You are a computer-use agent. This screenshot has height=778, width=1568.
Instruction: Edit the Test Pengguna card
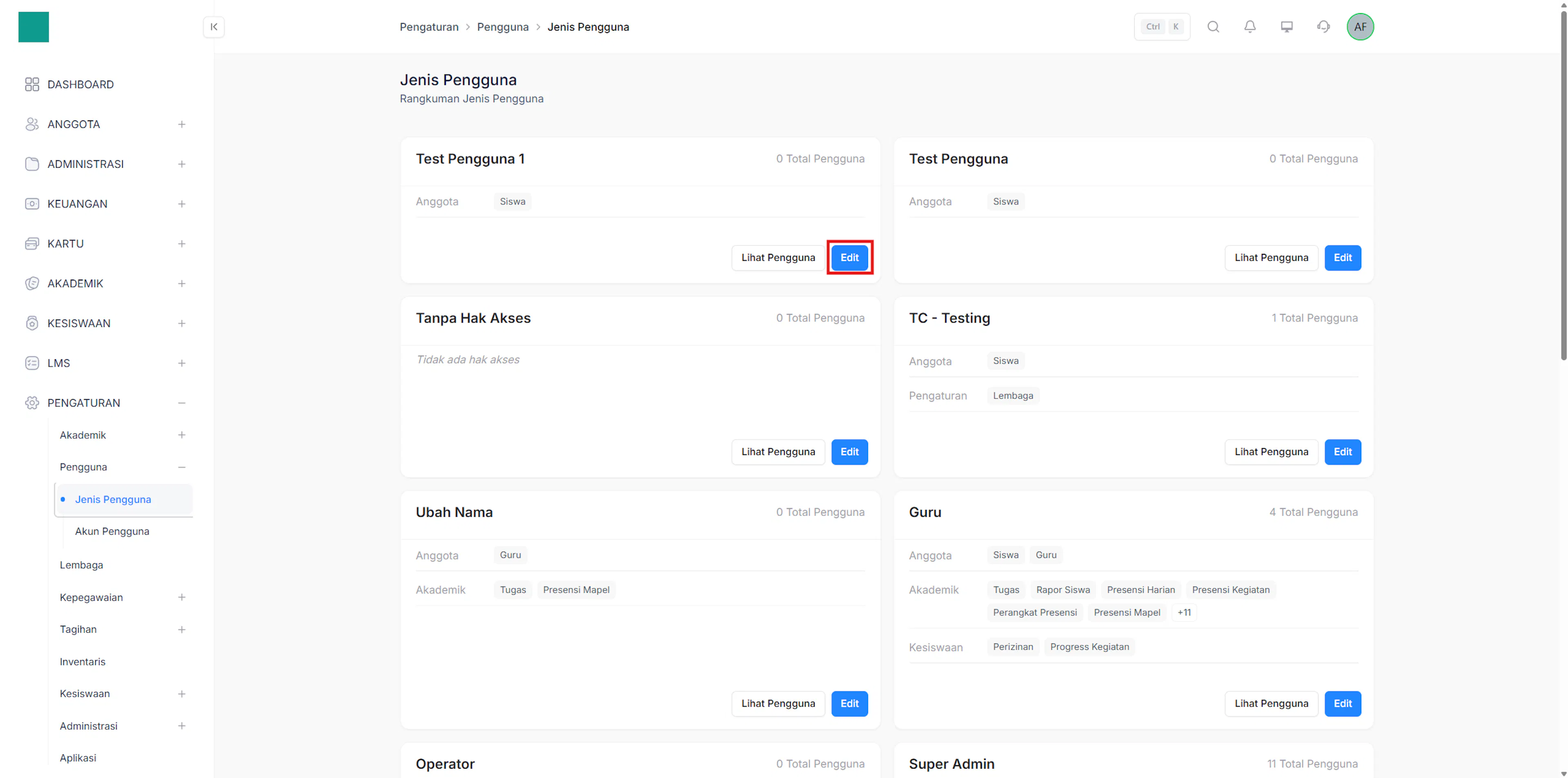[x=1343, y=257]
